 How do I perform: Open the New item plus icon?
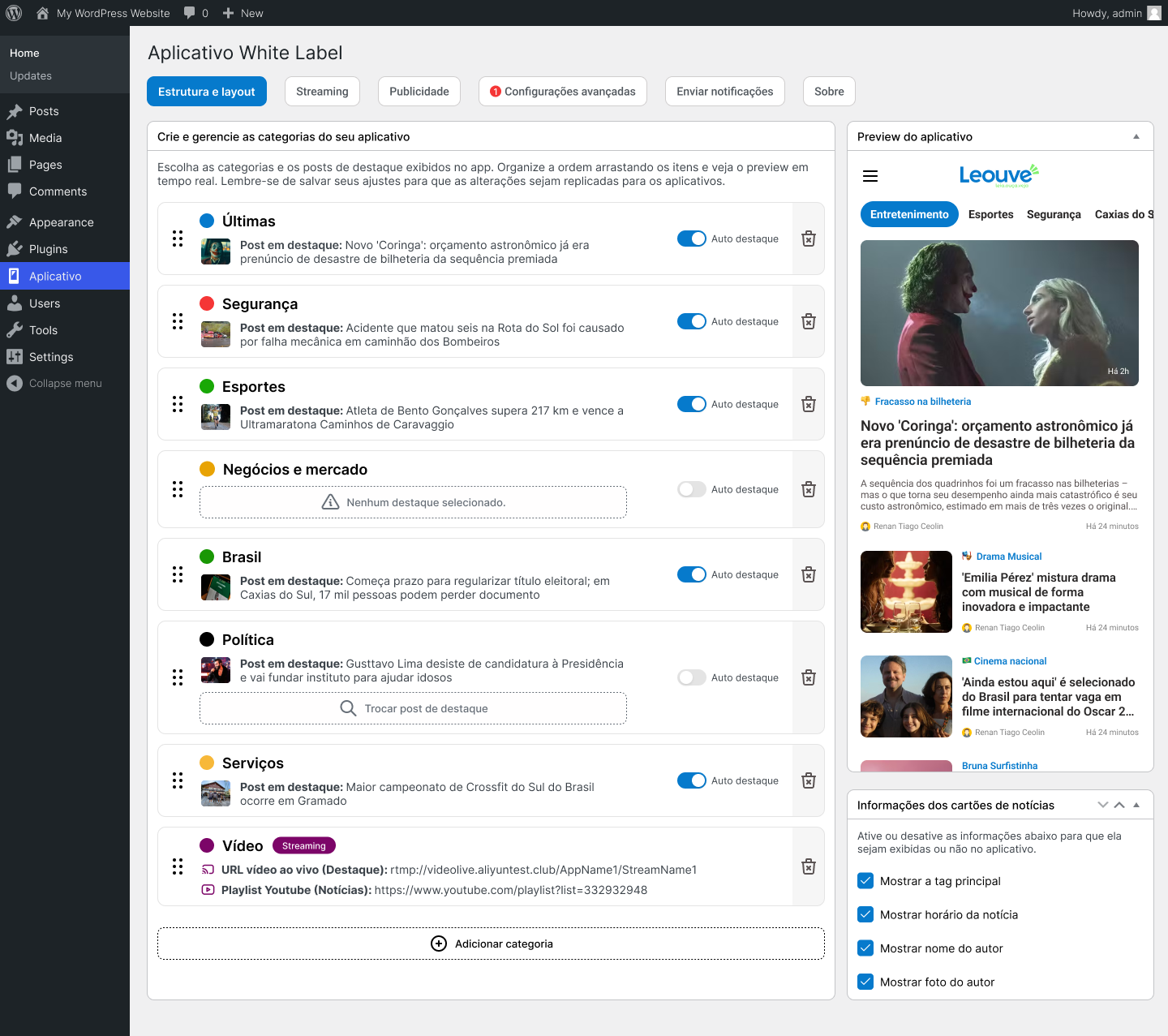coord(228,13)
